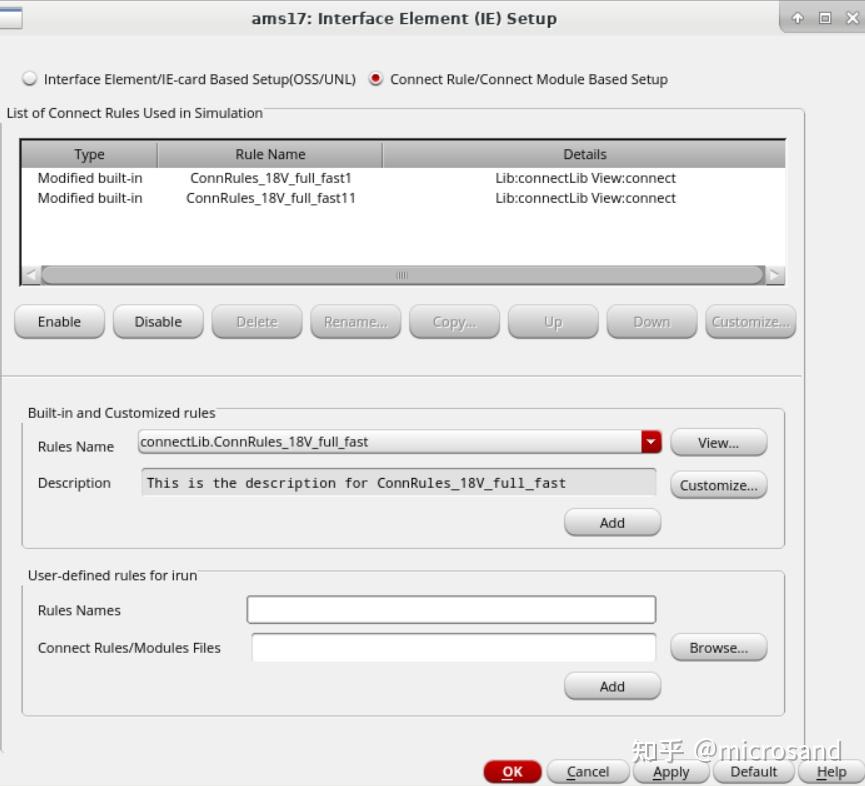Click the window shade up-arrow icon in title bar
Screen dimensions: 865x786
coord(798,18)
